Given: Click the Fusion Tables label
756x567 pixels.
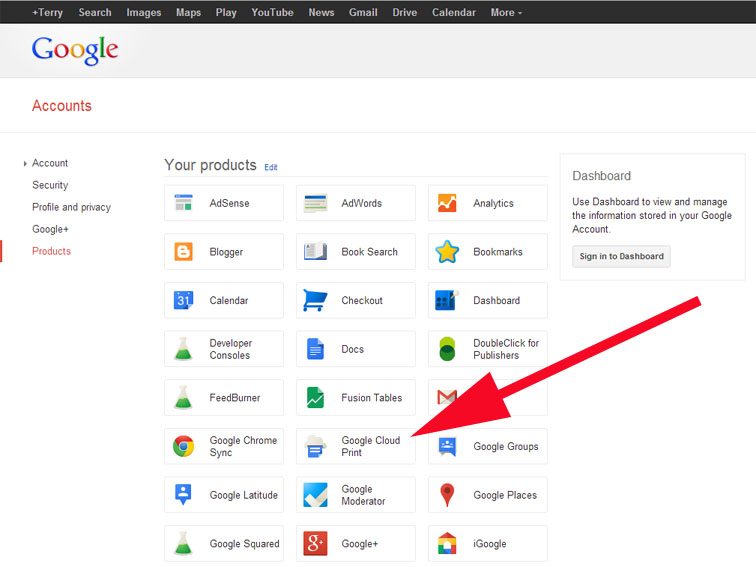Looking at the screenshot, I should (372, 398).
